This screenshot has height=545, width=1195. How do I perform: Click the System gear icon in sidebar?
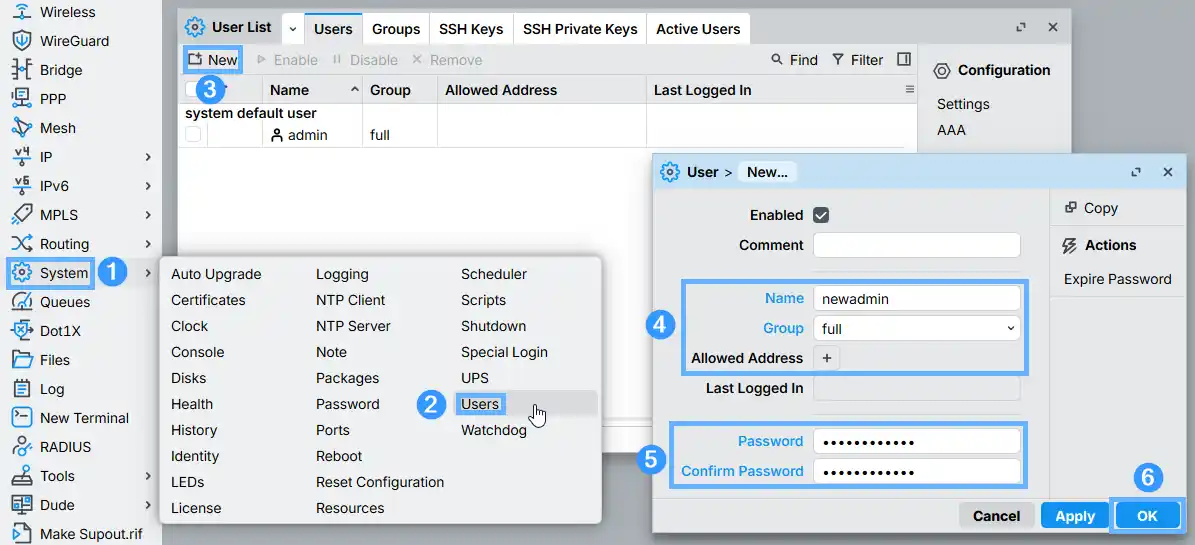click(x=22, y=272)
